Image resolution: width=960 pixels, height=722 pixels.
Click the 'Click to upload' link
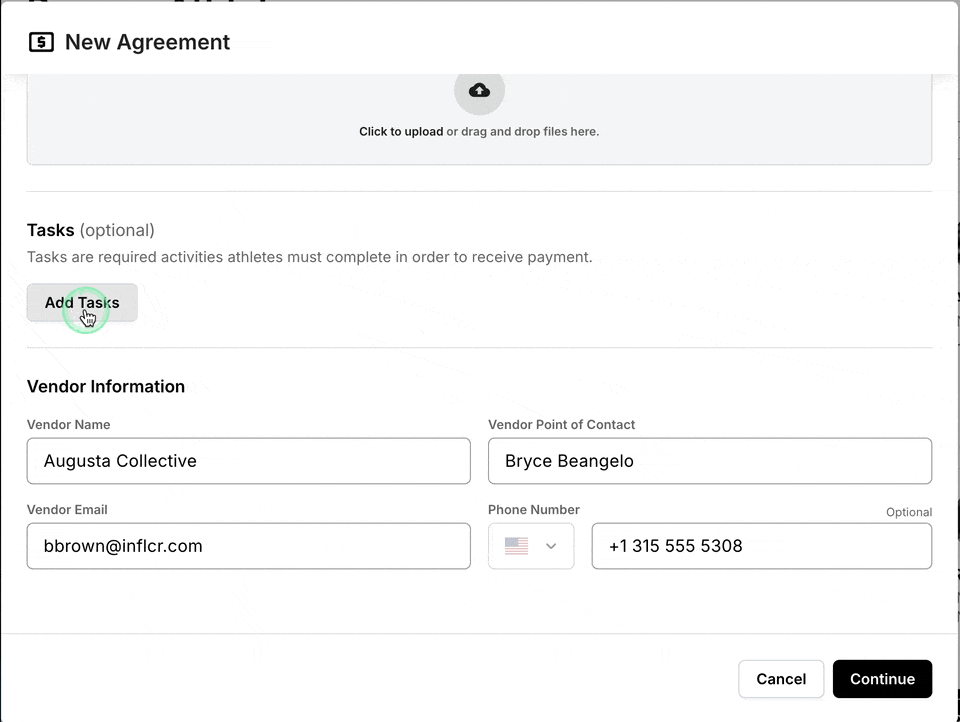pyautogui.click(x=400, y=131)
